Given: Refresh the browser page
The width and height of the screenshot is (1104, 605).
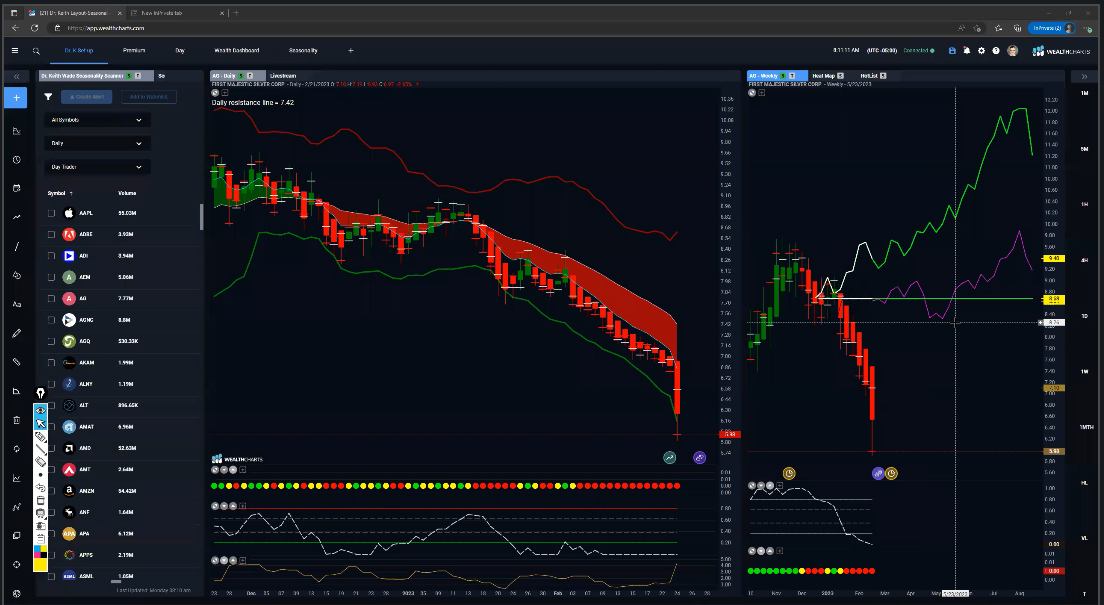Looking at the screenshot, I should [x=34, y=28].
